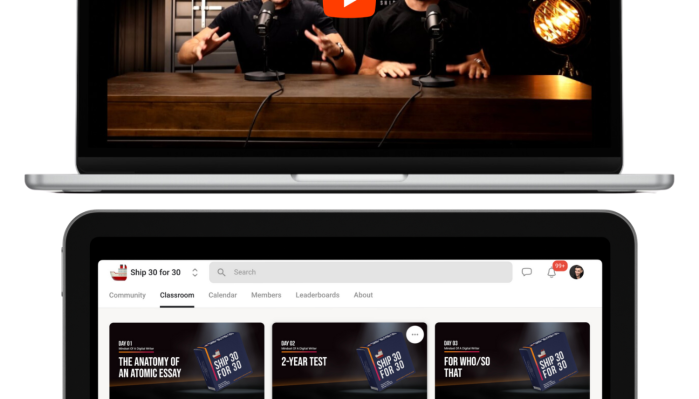Open the chat messages icon

pos(526,272)
